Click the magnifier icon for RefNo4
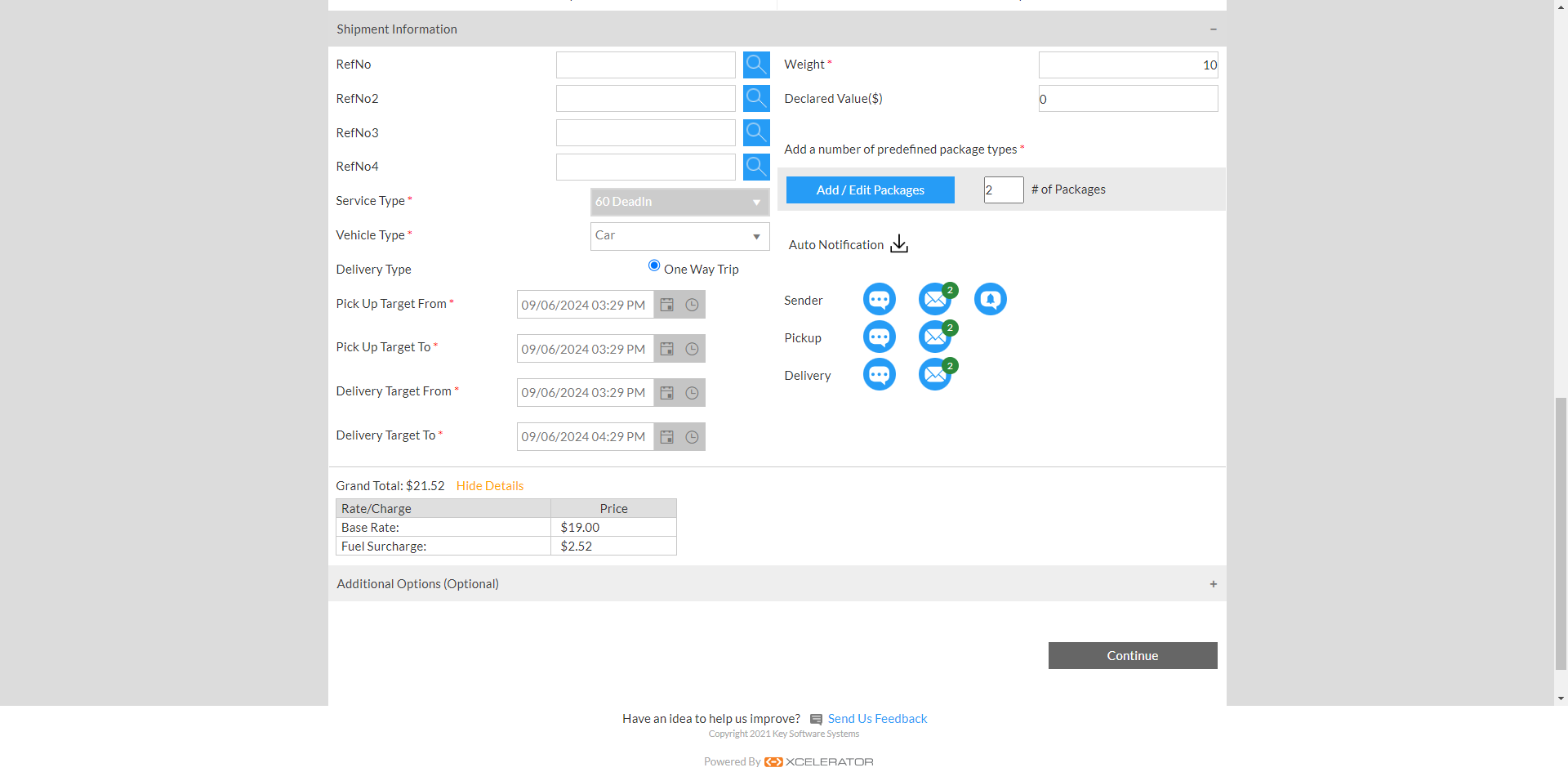 tap(756, 167)
